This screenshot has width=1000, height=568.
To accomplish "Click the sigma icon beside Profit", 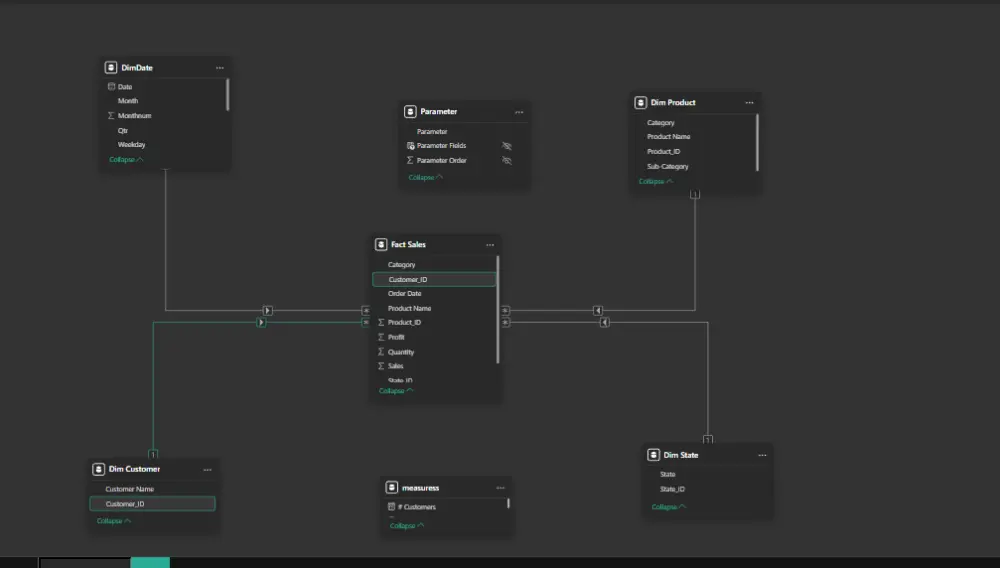I will click(381, 337).
